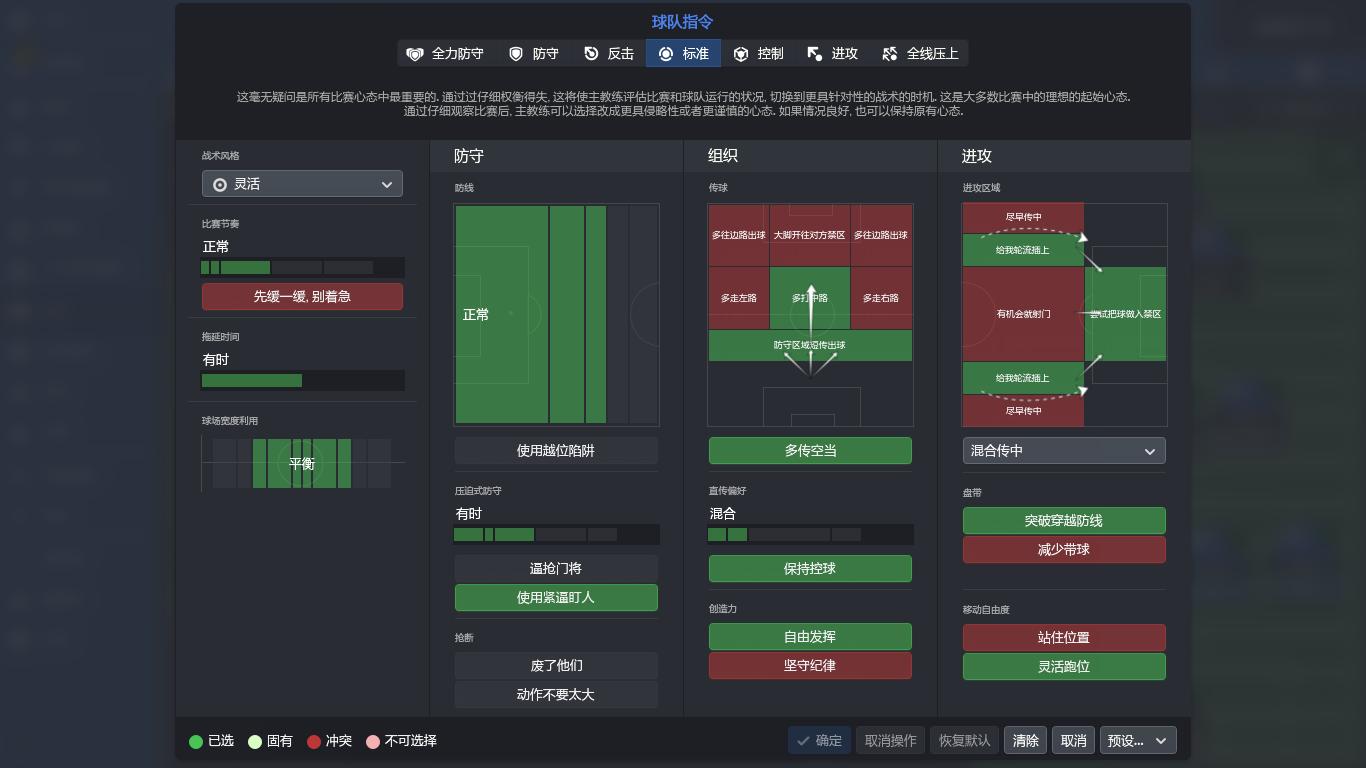The image size is (1366, 768).
Task: Select the 全线压上 mentality icon
Action: click(x=889, y=53)
